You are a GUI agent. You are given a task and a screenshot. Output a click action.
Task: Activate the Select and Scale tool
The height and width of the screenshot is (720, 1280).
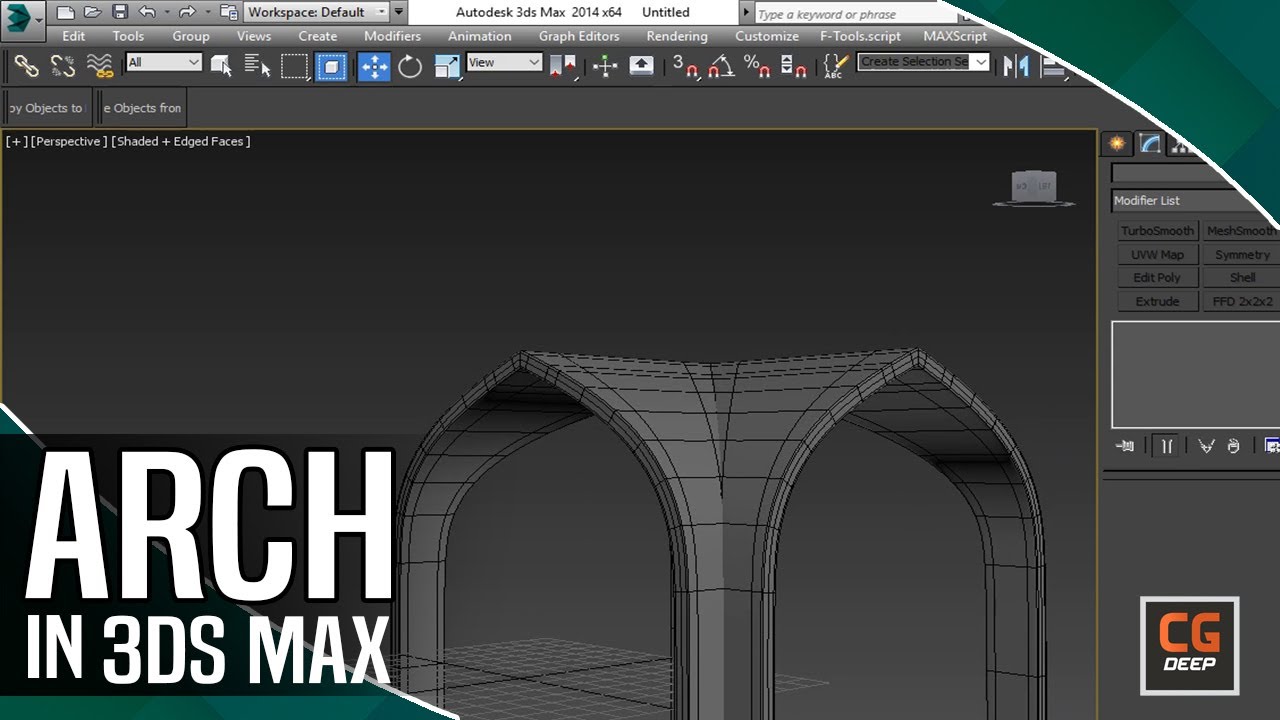(447, 66)
